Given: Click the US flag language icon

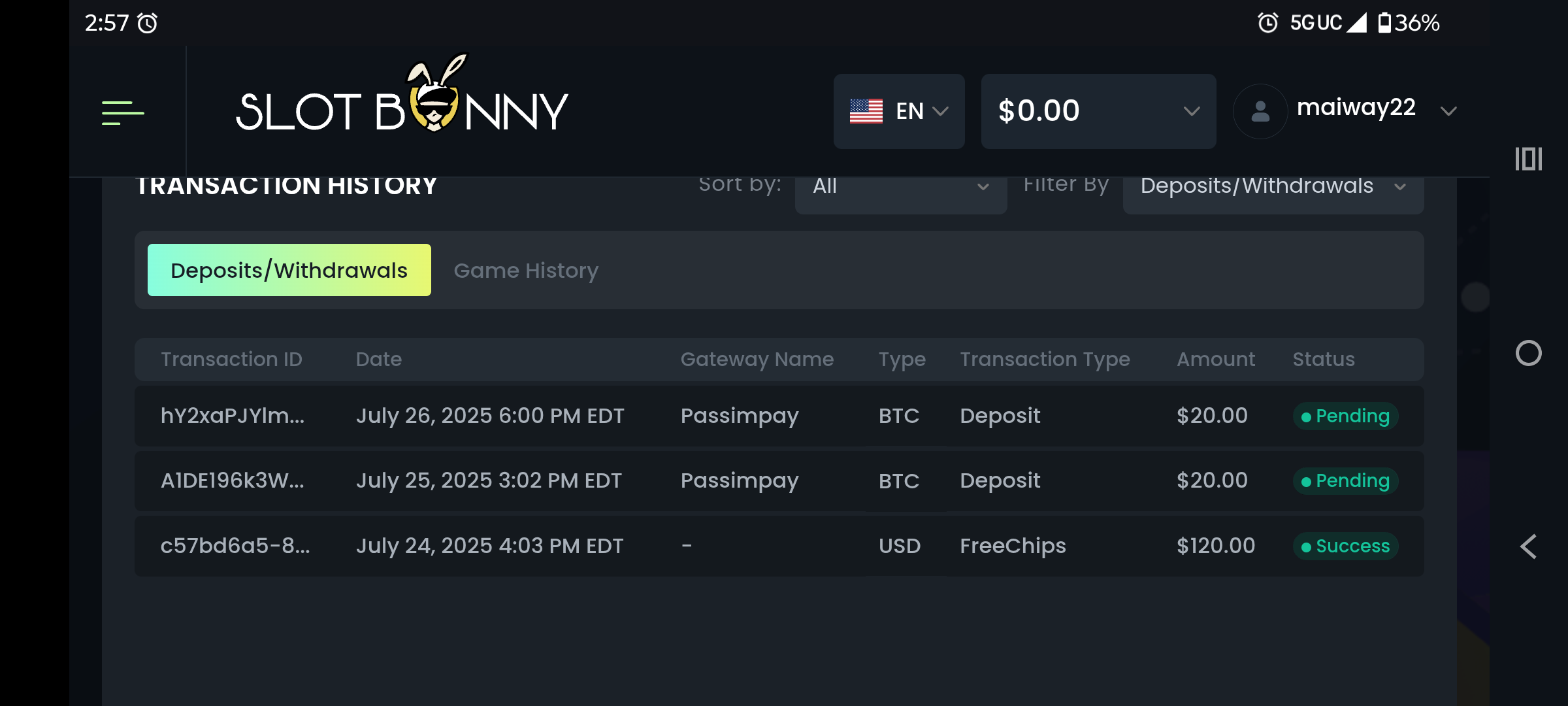Looking at the screenshot, I should (x=866, y=111).
